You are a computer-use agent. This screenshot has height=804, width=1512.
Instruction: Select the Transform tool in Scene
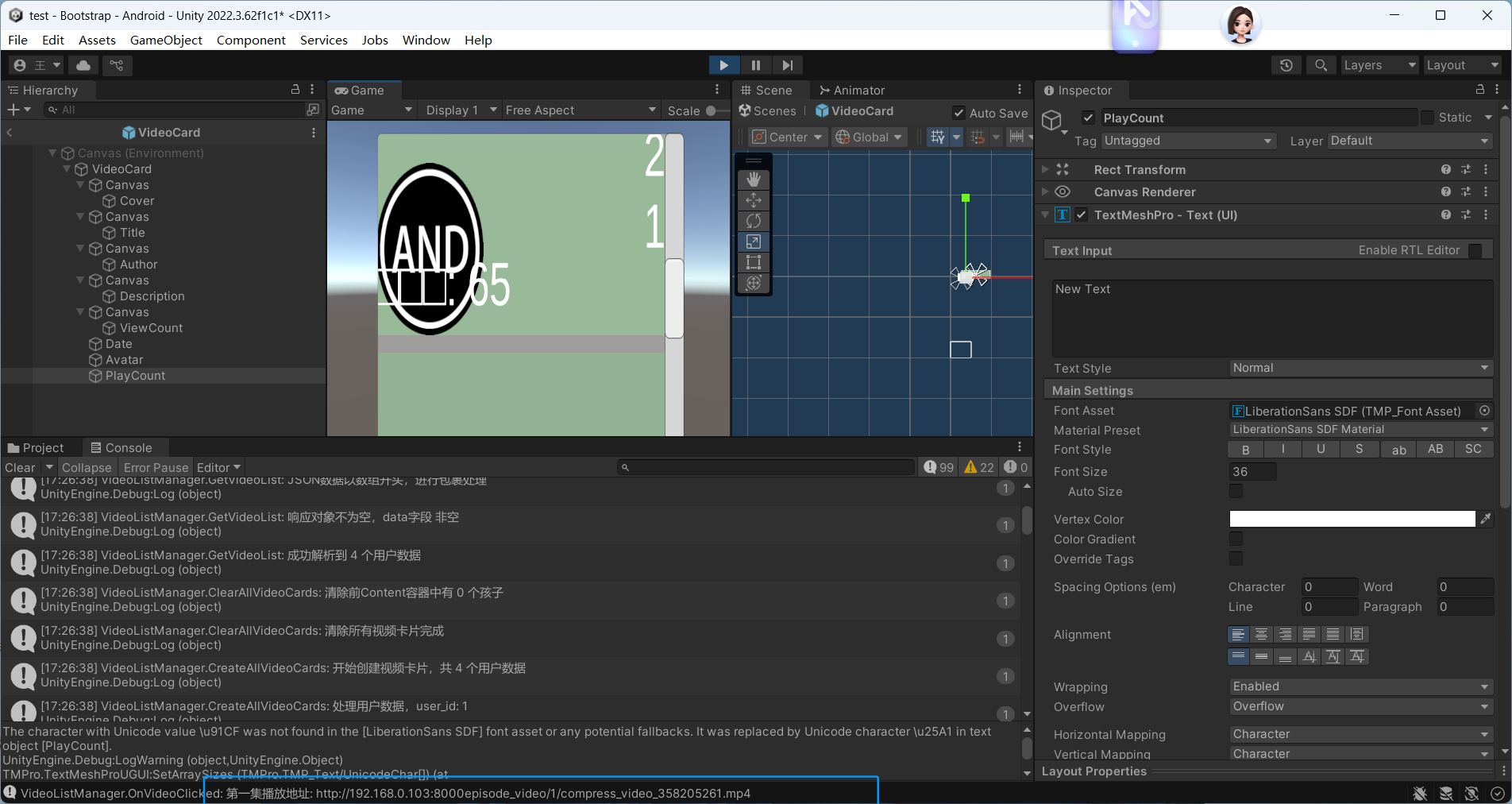[x=754, y=283]
